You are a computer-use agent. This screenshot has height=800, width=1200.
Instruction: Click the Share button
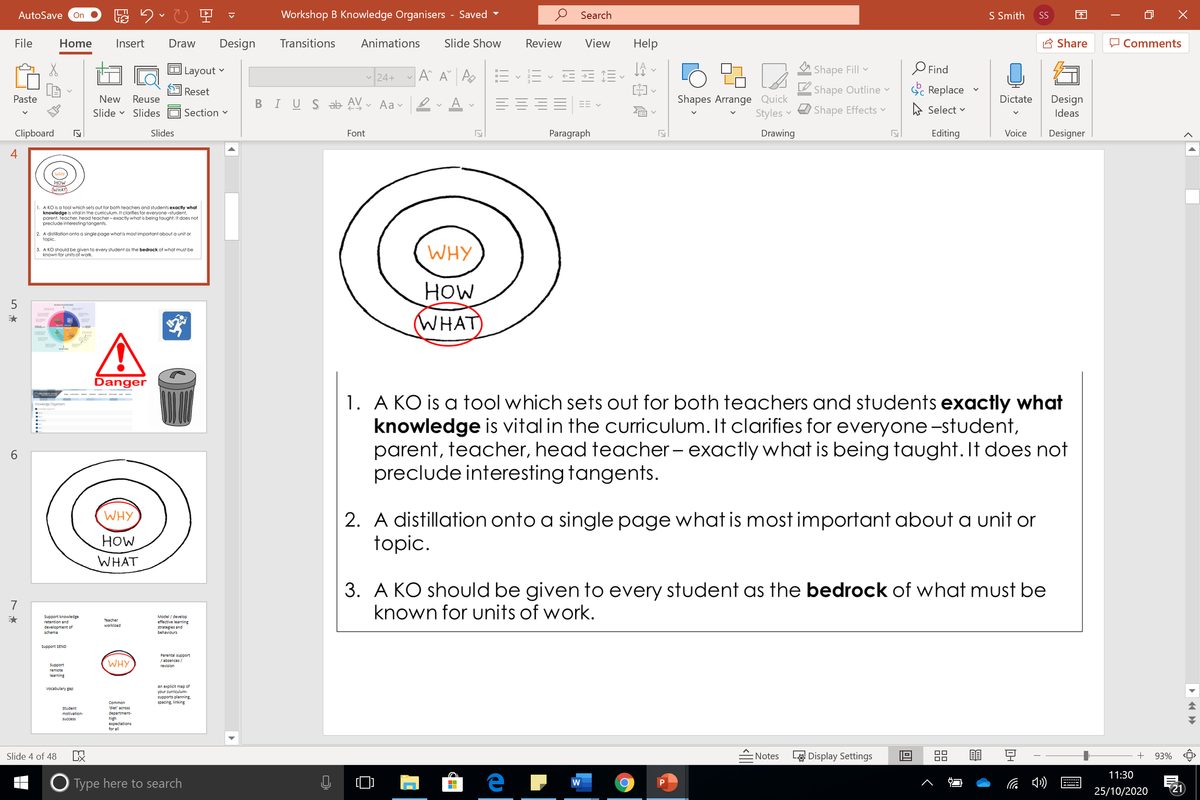(1064, 43)
